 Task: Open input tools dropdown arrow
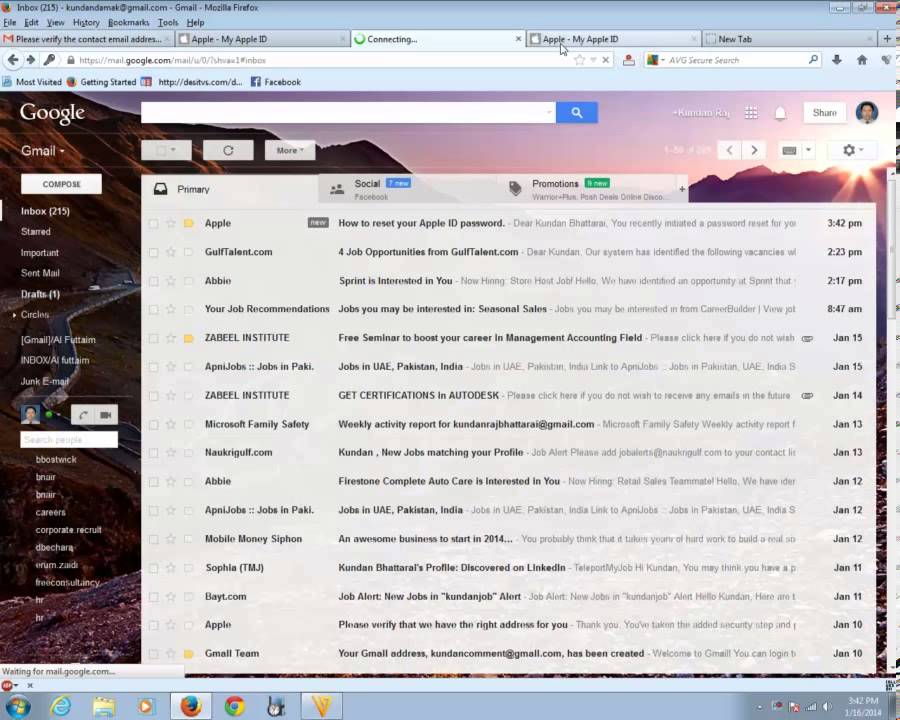coord(808,150)
